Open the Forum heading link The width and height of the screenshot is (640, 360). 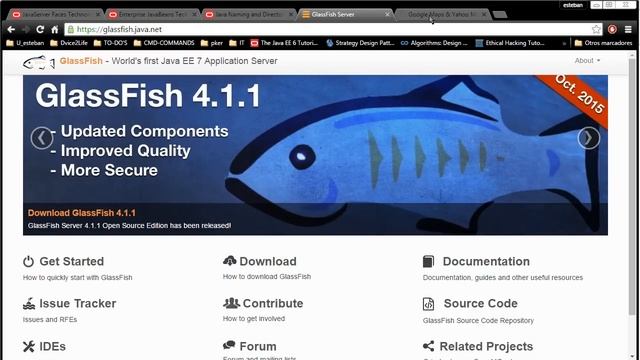pos(258,347)
